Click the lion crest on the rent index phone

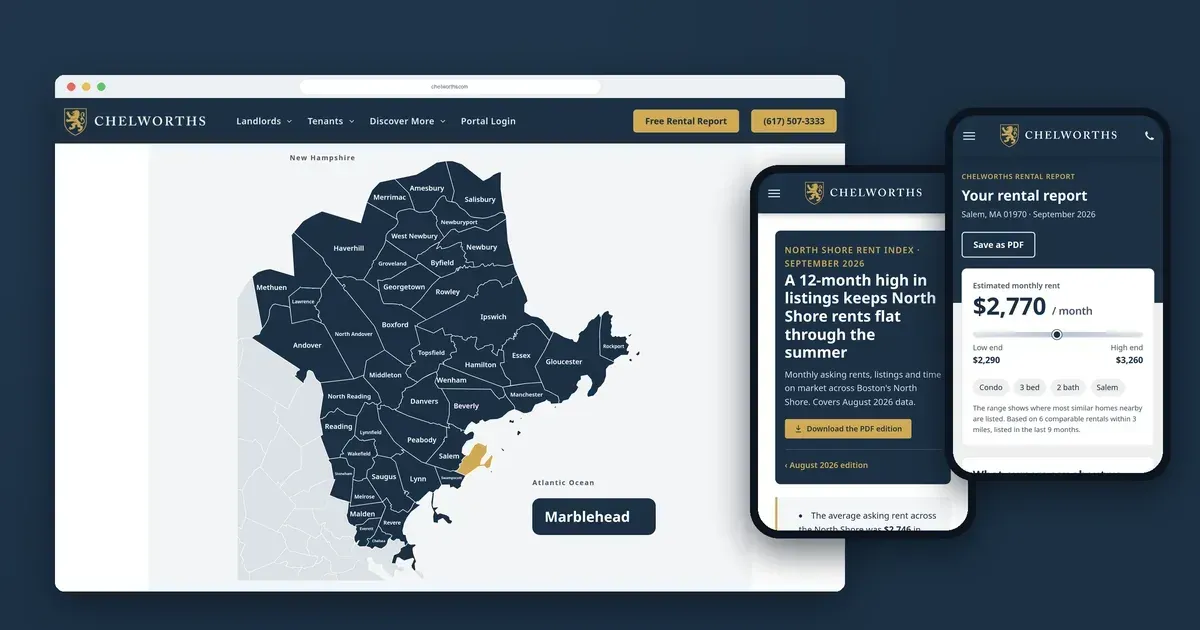[x=814, y=192]
